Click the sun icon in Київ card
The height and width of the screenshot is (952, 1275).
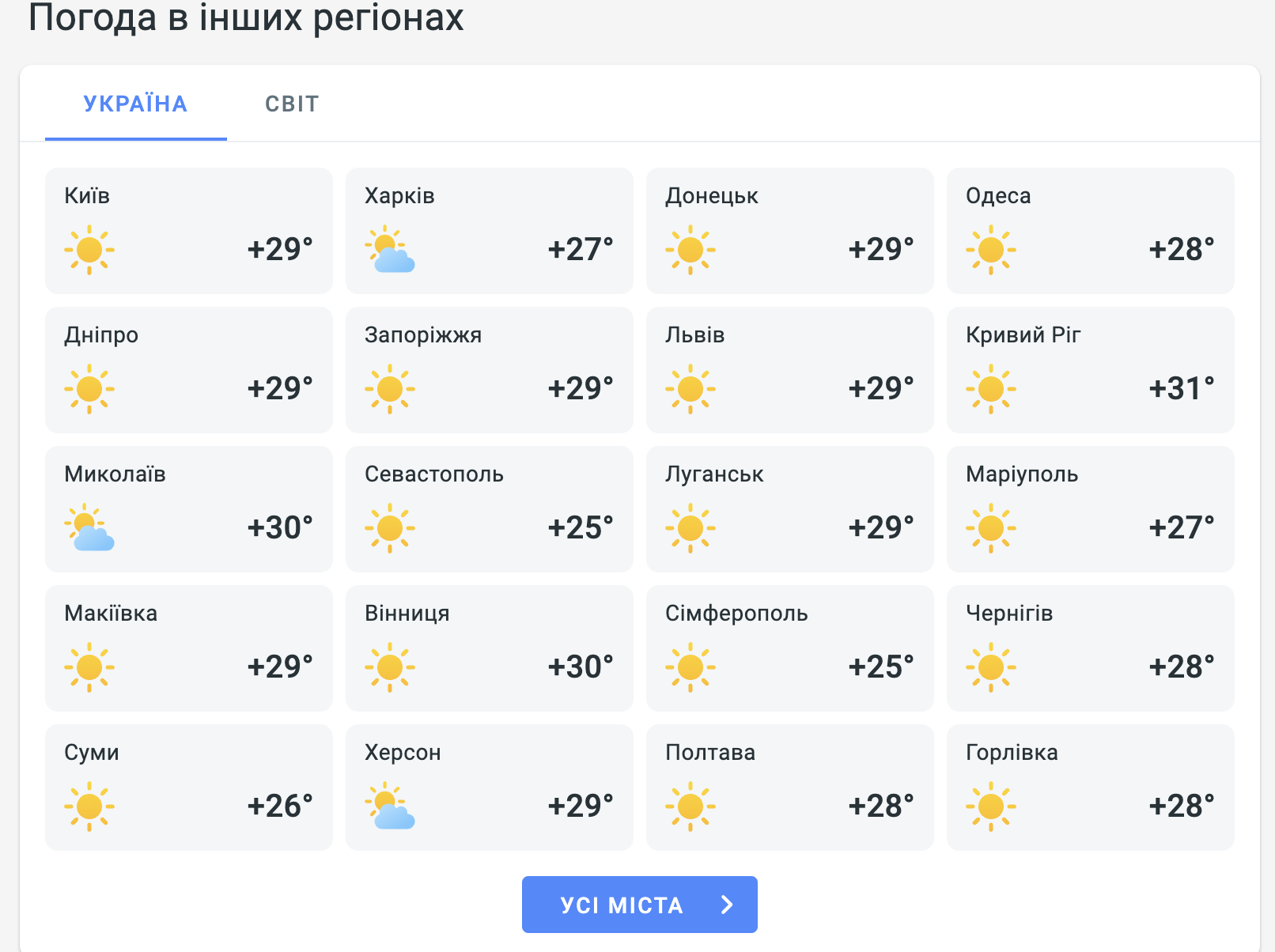tap(89, 250)
